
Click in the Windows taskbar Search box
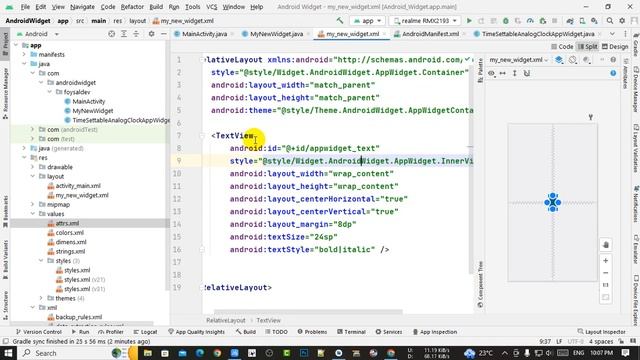point(63,353)
